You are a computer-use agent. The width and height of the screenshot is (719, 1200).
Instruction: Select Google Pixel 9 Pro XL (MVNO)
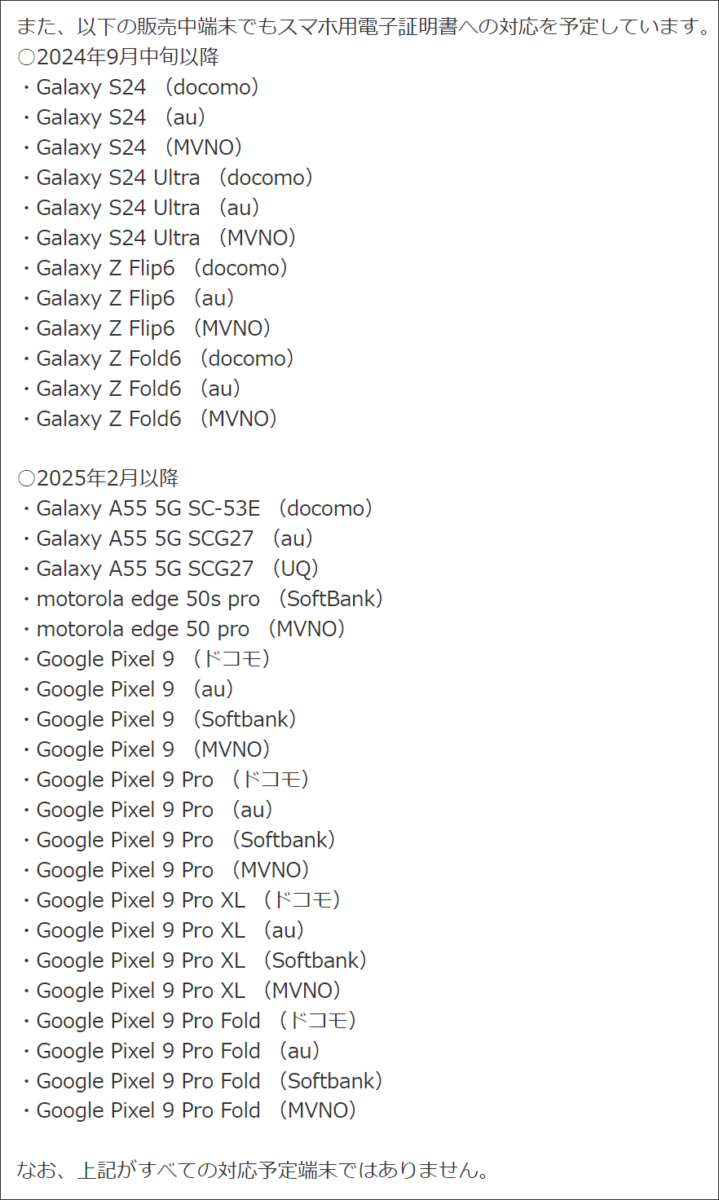[x=182, y=990]
